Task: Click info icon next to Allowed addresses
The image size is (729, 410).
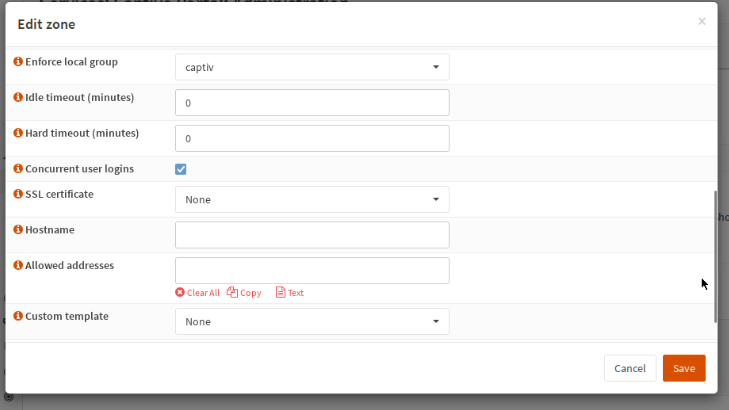Action: click(18, 265)
